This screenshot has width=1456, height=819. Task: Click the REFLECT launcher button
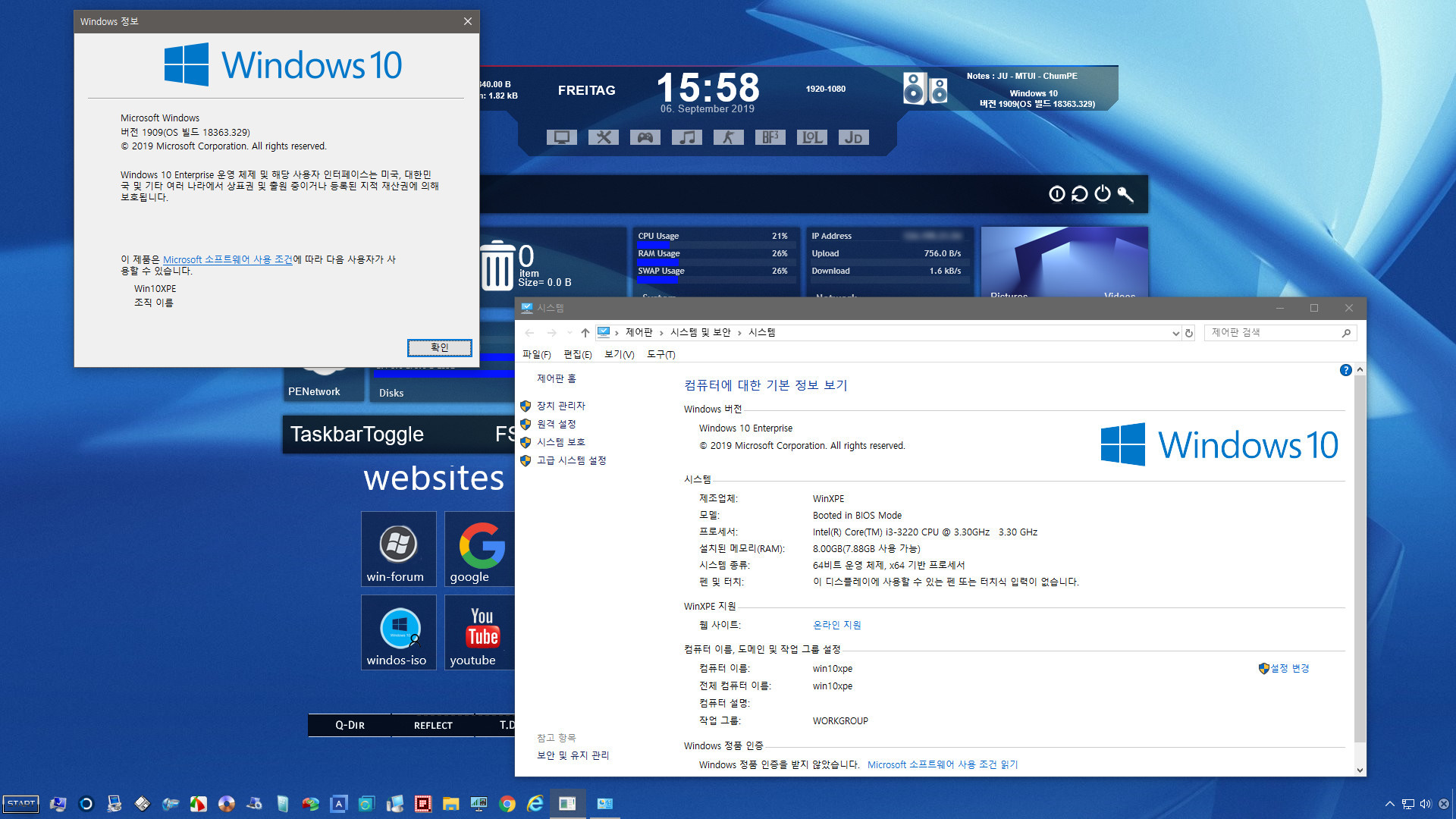click(433, 725)
